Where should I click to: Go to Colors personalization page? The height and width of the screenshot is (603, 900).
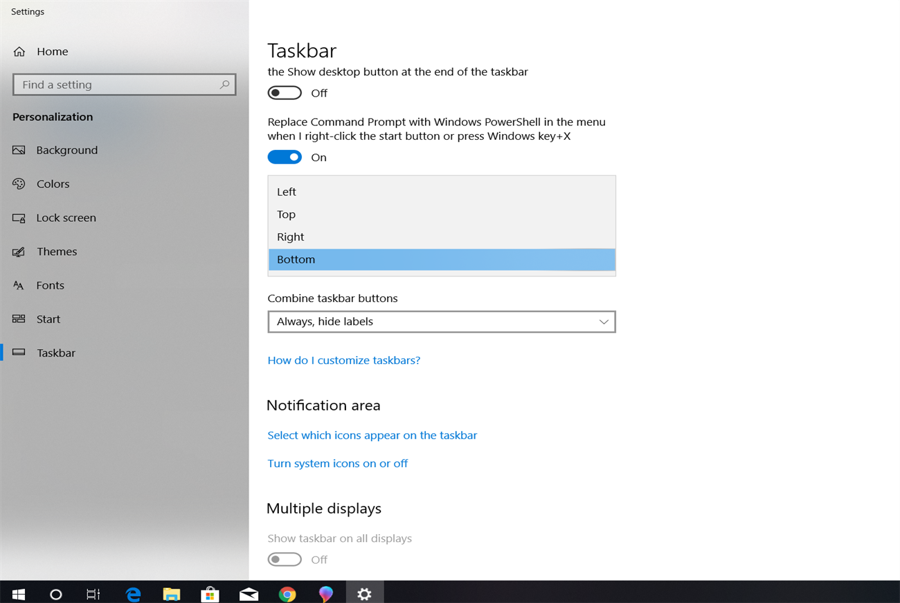53,184
